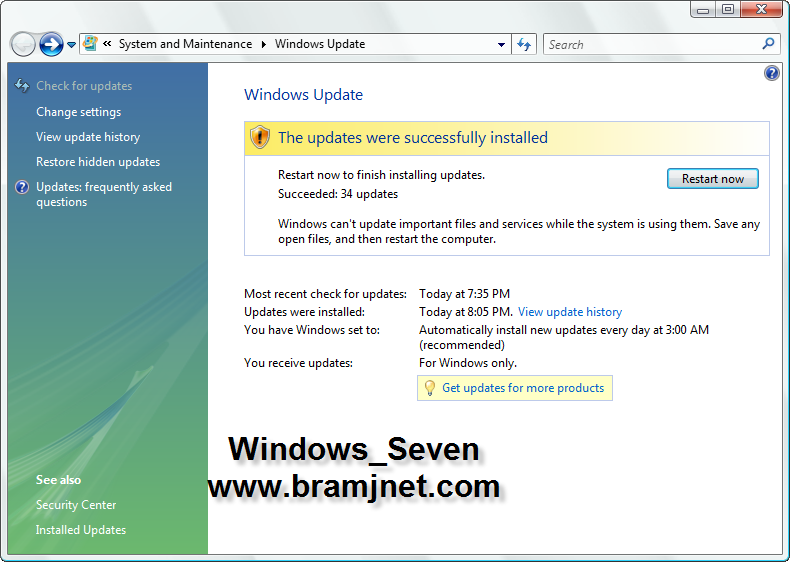Close the Windows Update window
This screenshot has width=790, height=562.
point(762,10)
